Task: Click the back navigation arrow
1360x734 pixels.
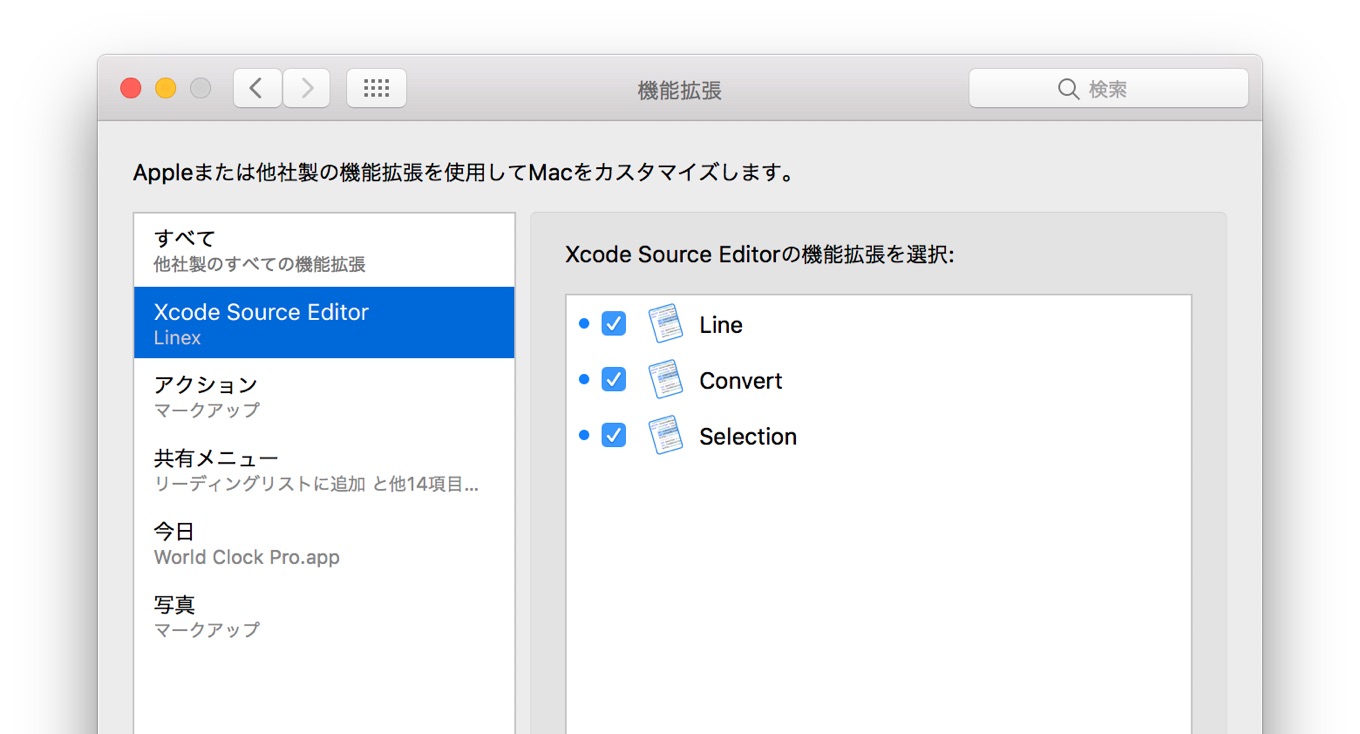Action: 257,89
